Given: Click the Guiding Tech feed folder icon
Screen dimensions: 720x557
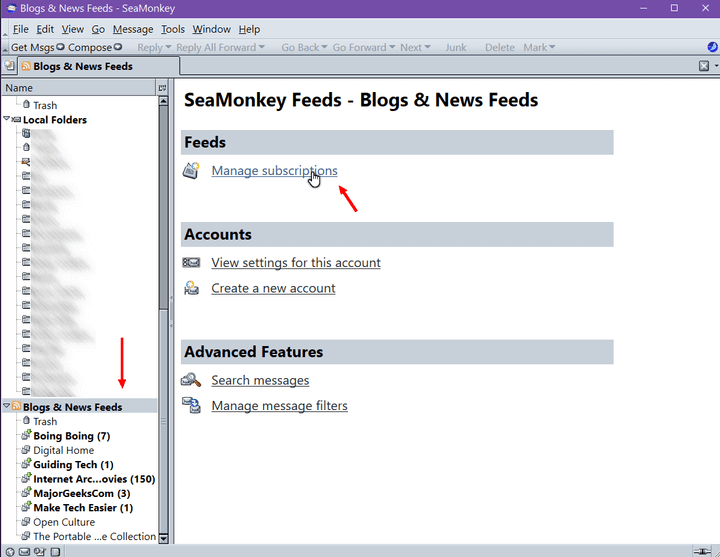Looking at the screenshot, I should 26,464.
